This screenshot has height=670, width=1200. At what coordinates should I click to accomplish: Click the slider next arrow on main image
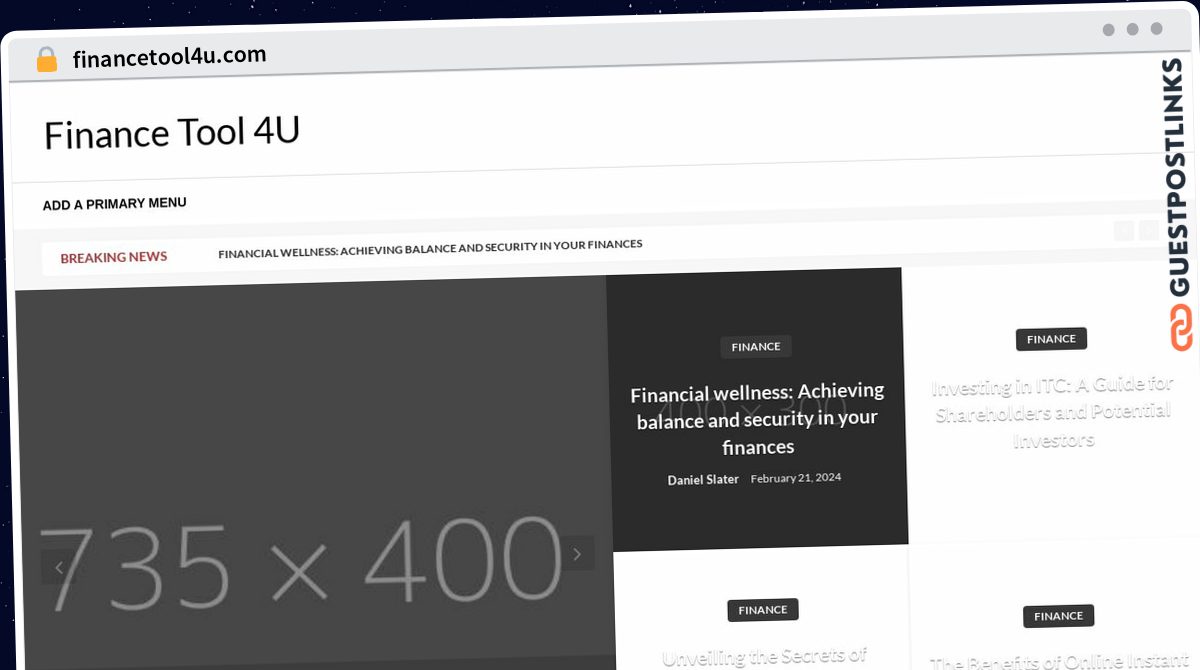tap(577, 553)
